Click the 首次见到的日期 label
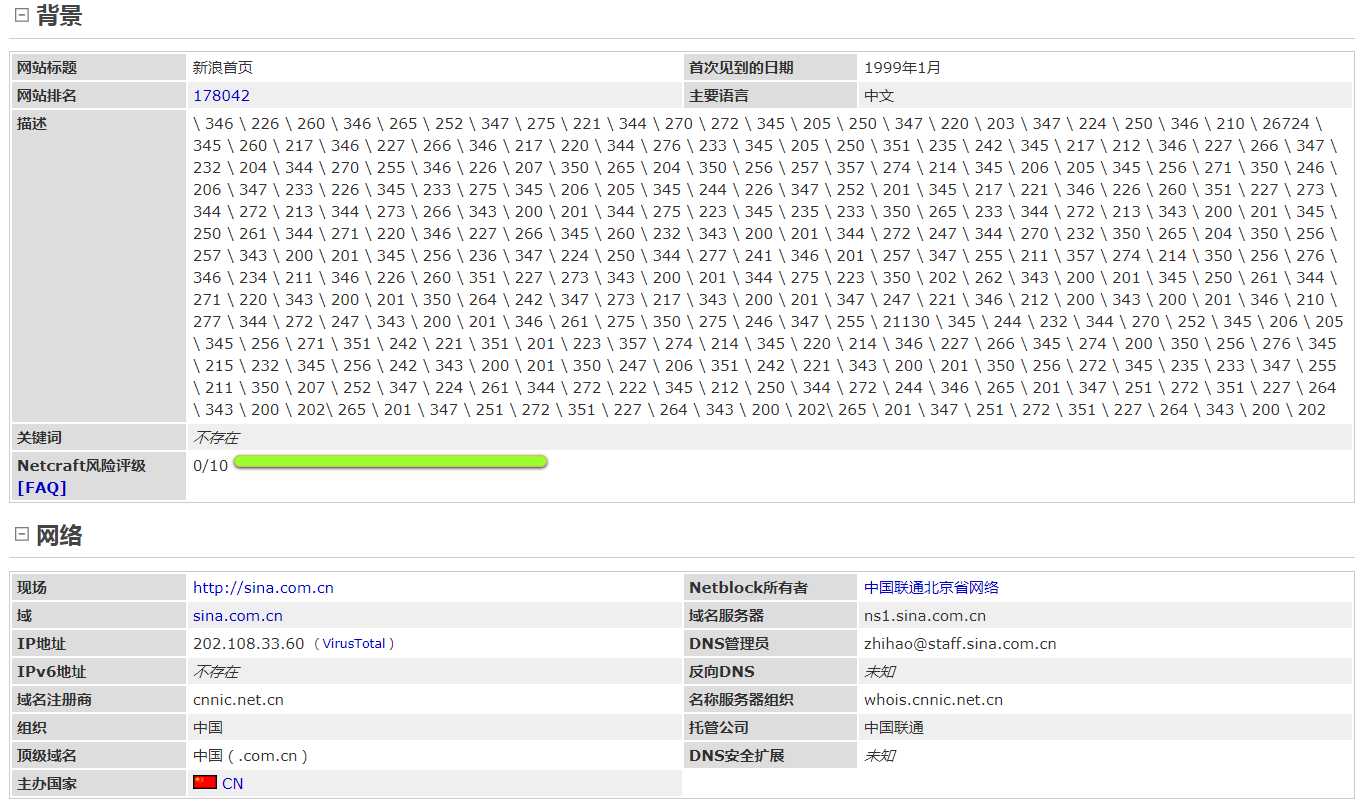 pos(741,68)
